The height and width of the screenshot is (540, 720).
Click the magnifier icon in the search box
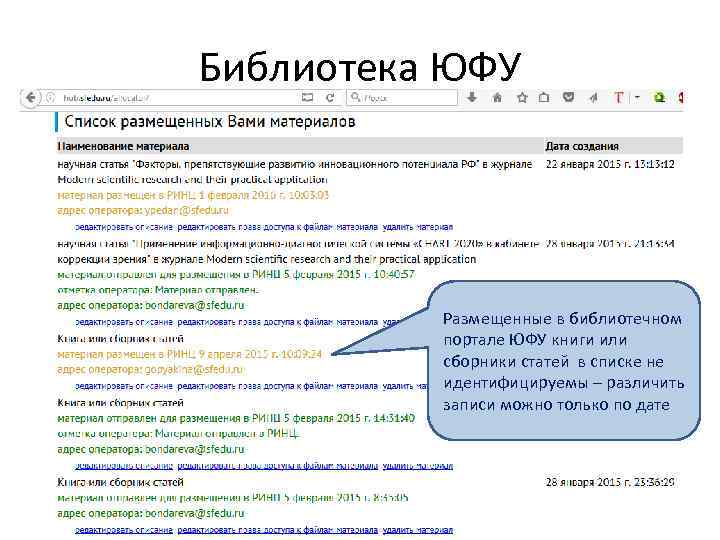coord(355,97)
